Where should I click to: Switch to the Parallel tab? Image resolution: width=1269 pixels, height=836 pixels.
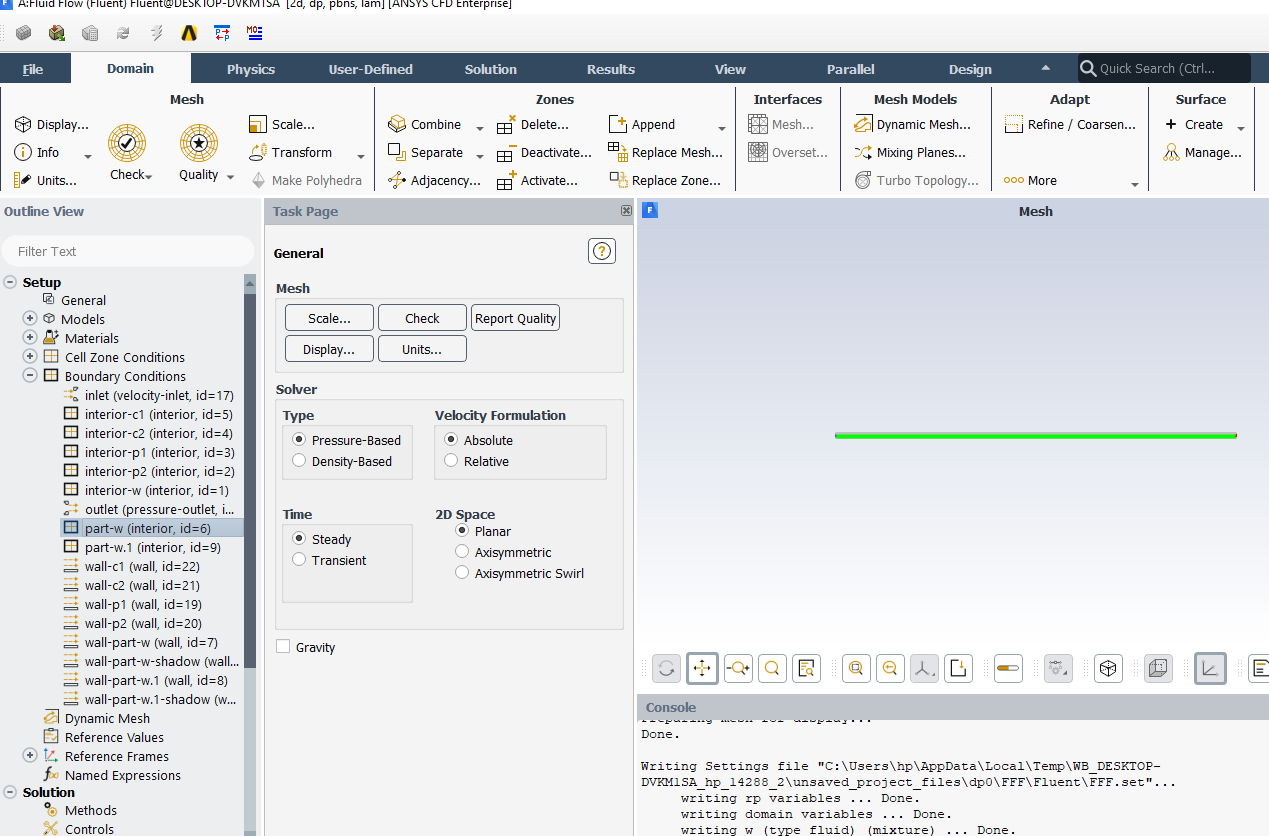[x=851, y=69]
